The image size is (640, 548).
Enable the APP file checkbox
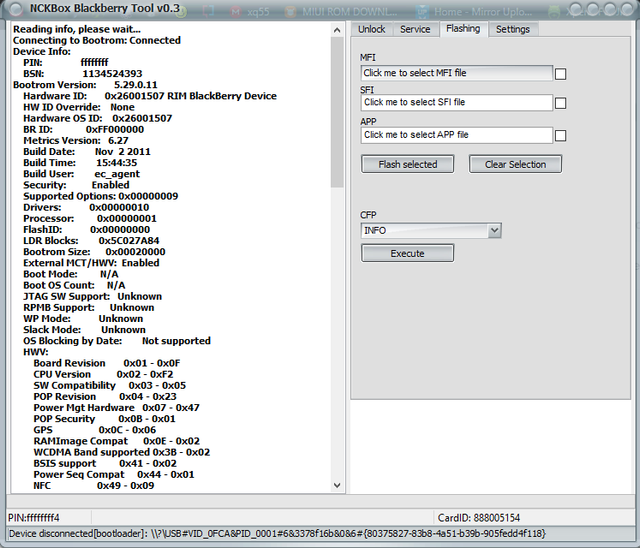pyautogui.click(x=560, y=135)
